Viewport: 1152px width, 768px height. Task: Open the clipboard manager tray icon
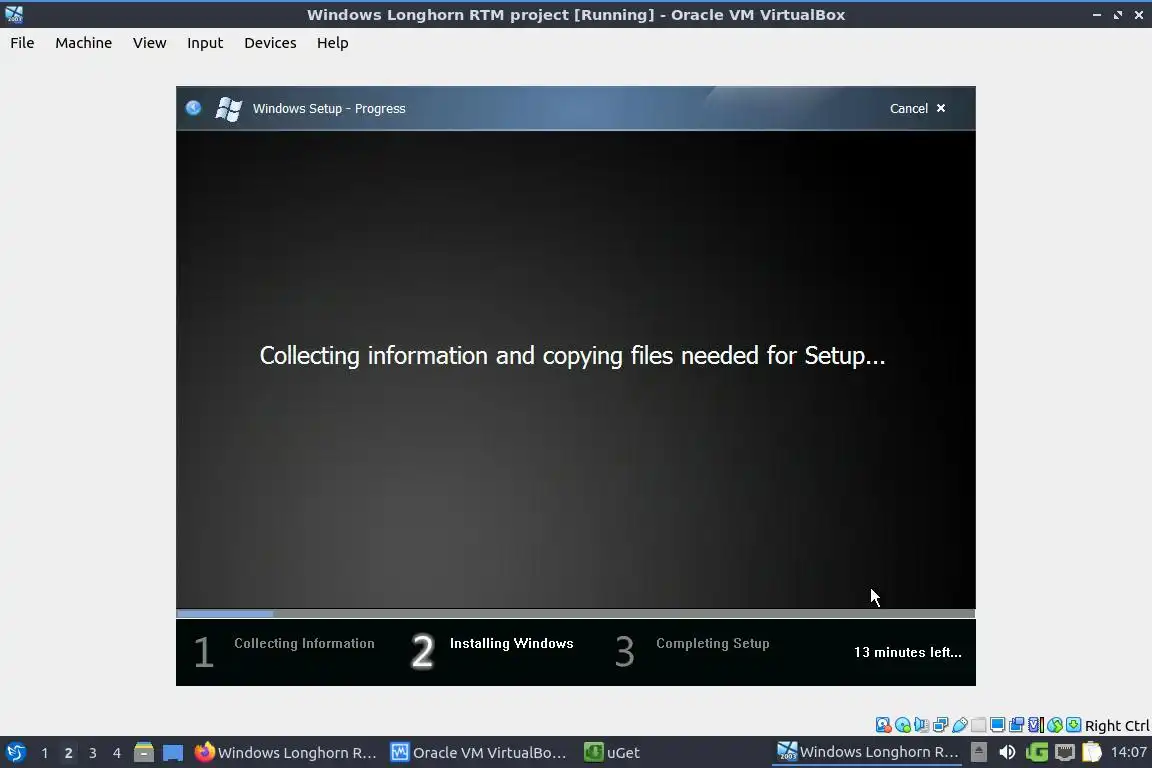(x=1092, y=752)
